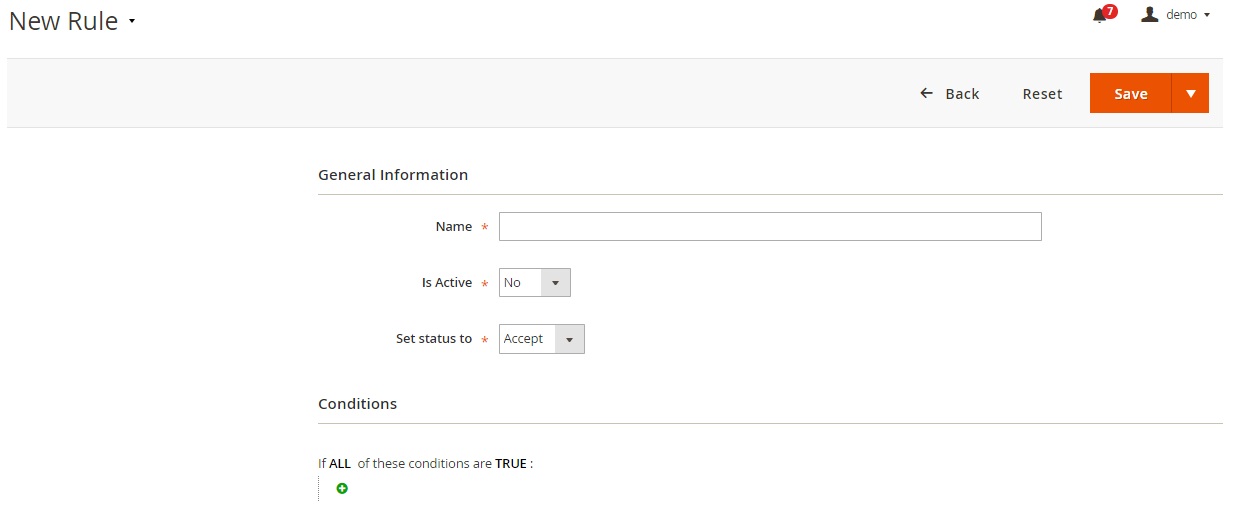
Task: Click the Name field label
Action: (x=453, y=227)
